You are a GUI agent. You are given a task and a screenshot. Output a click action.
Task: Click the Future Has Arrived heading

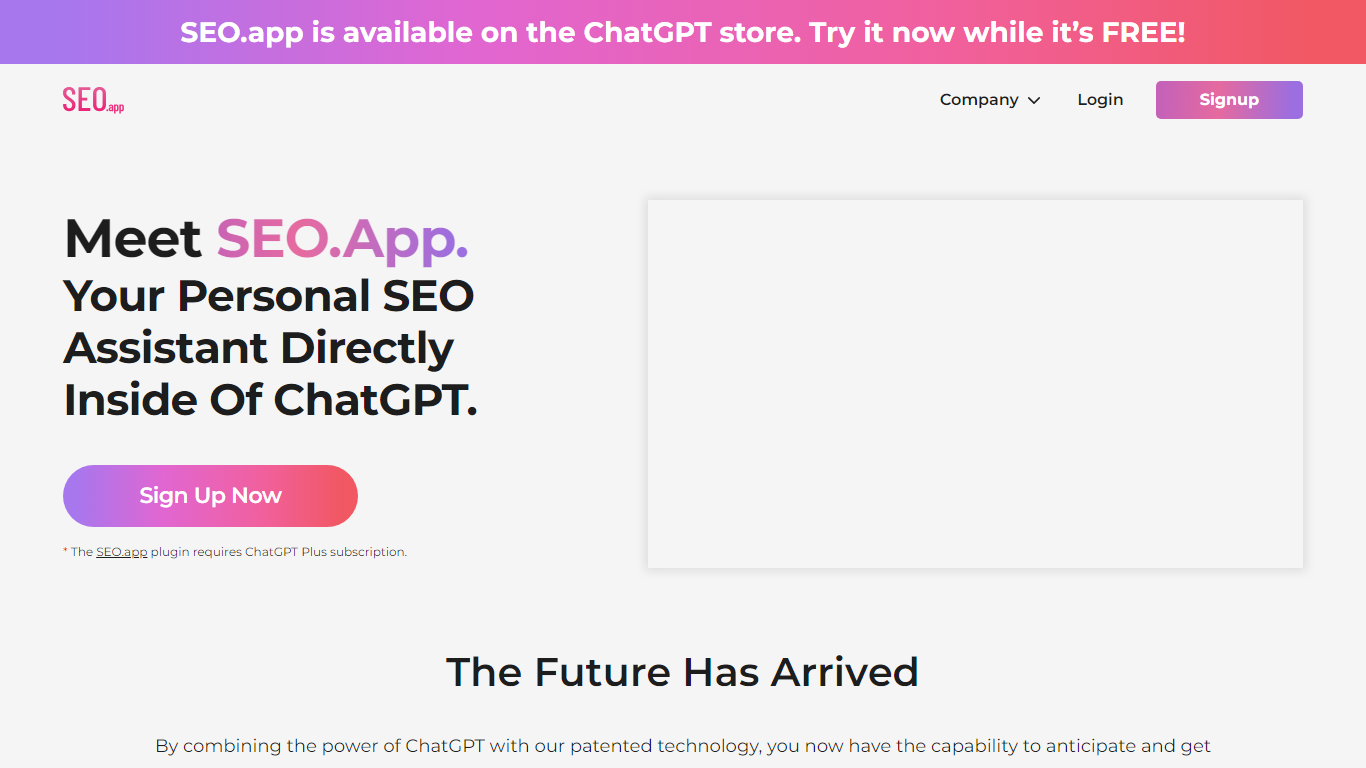(x=682, y=672)
